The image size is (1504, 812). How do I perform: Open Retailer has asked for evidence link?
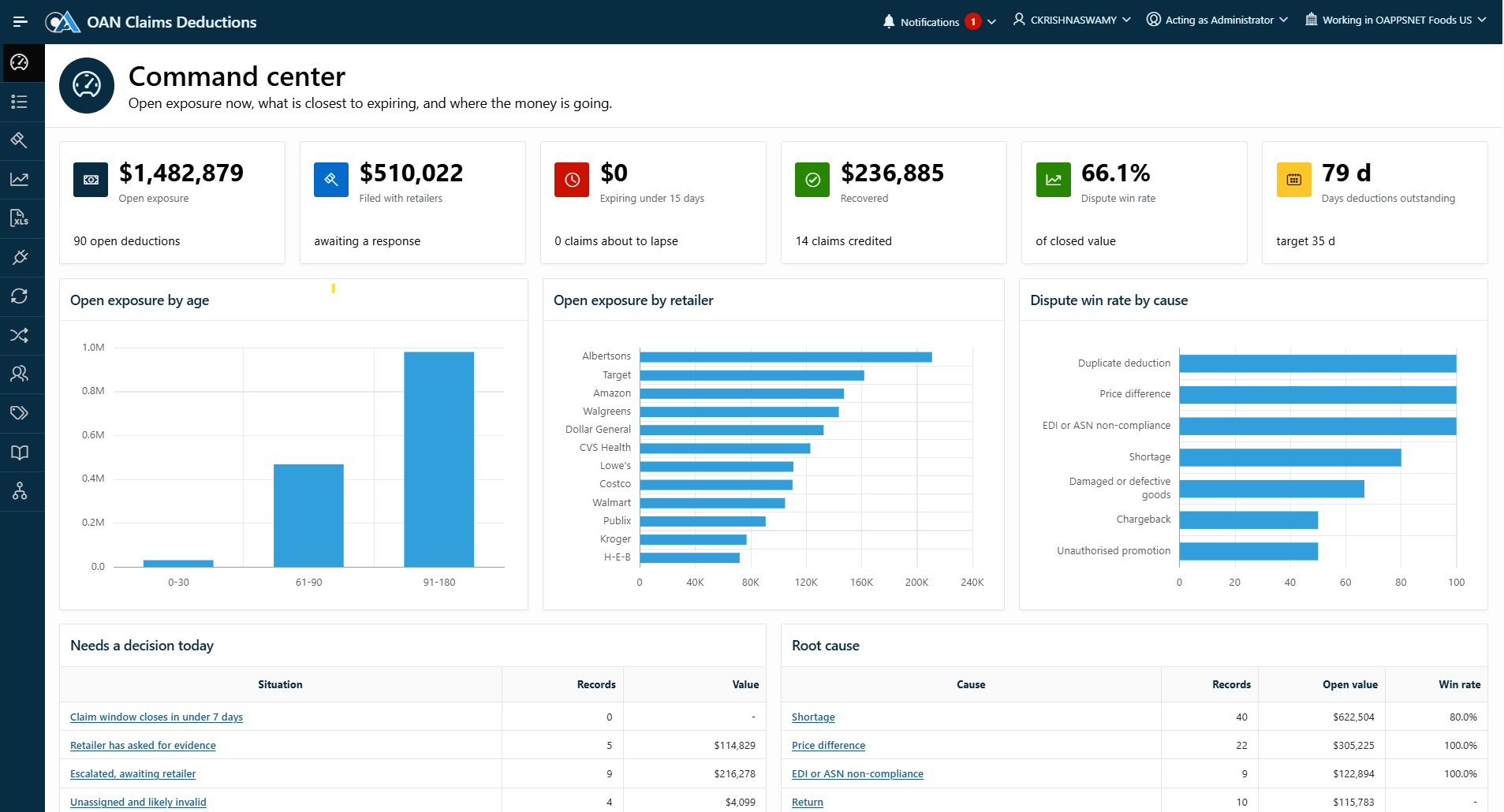pos(143,745)
